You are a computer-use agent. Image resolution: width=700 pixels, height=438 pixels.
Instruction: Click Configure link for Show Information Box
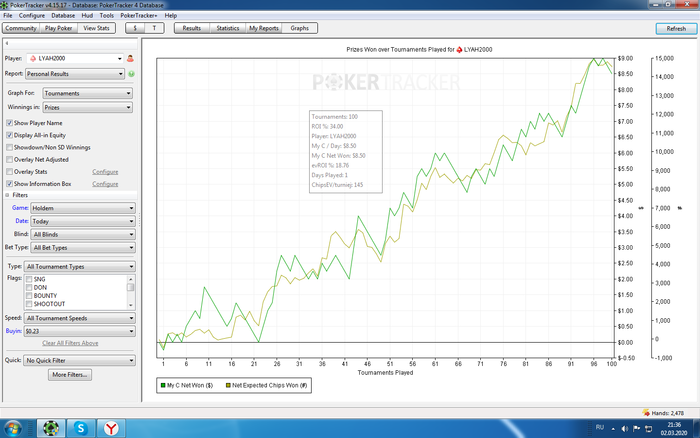(x=105, y=184)
